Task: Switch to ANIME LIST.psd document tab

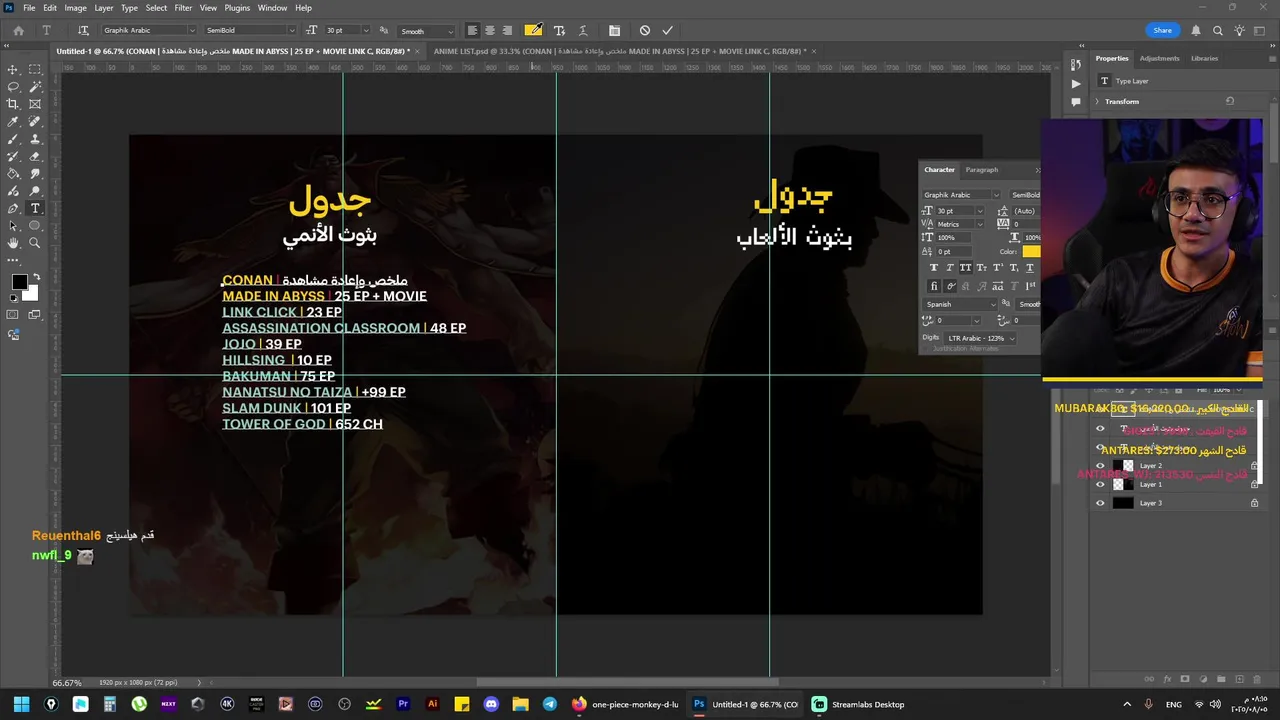Action: 620,51
